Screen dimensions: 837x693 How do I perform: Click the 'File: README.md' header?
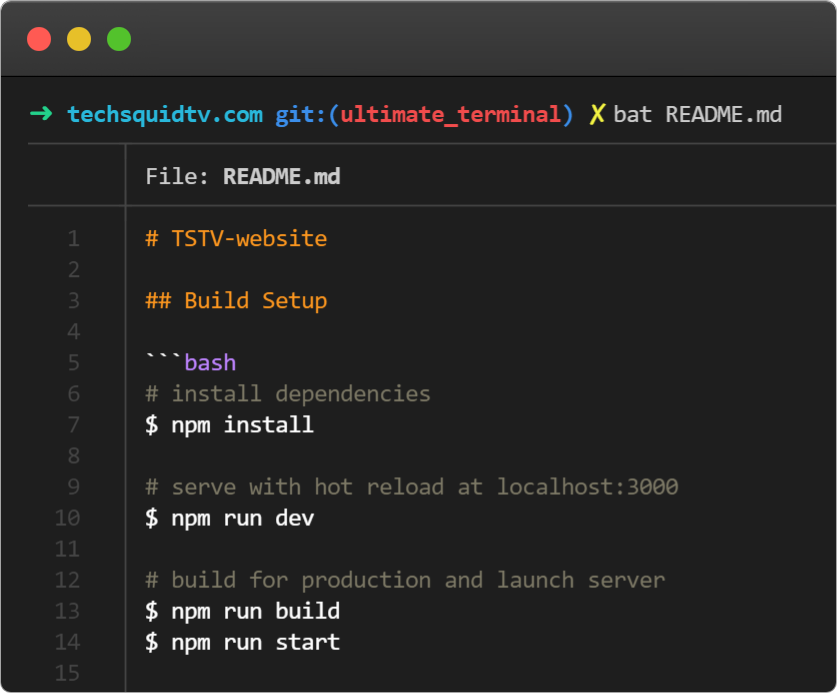243,176
